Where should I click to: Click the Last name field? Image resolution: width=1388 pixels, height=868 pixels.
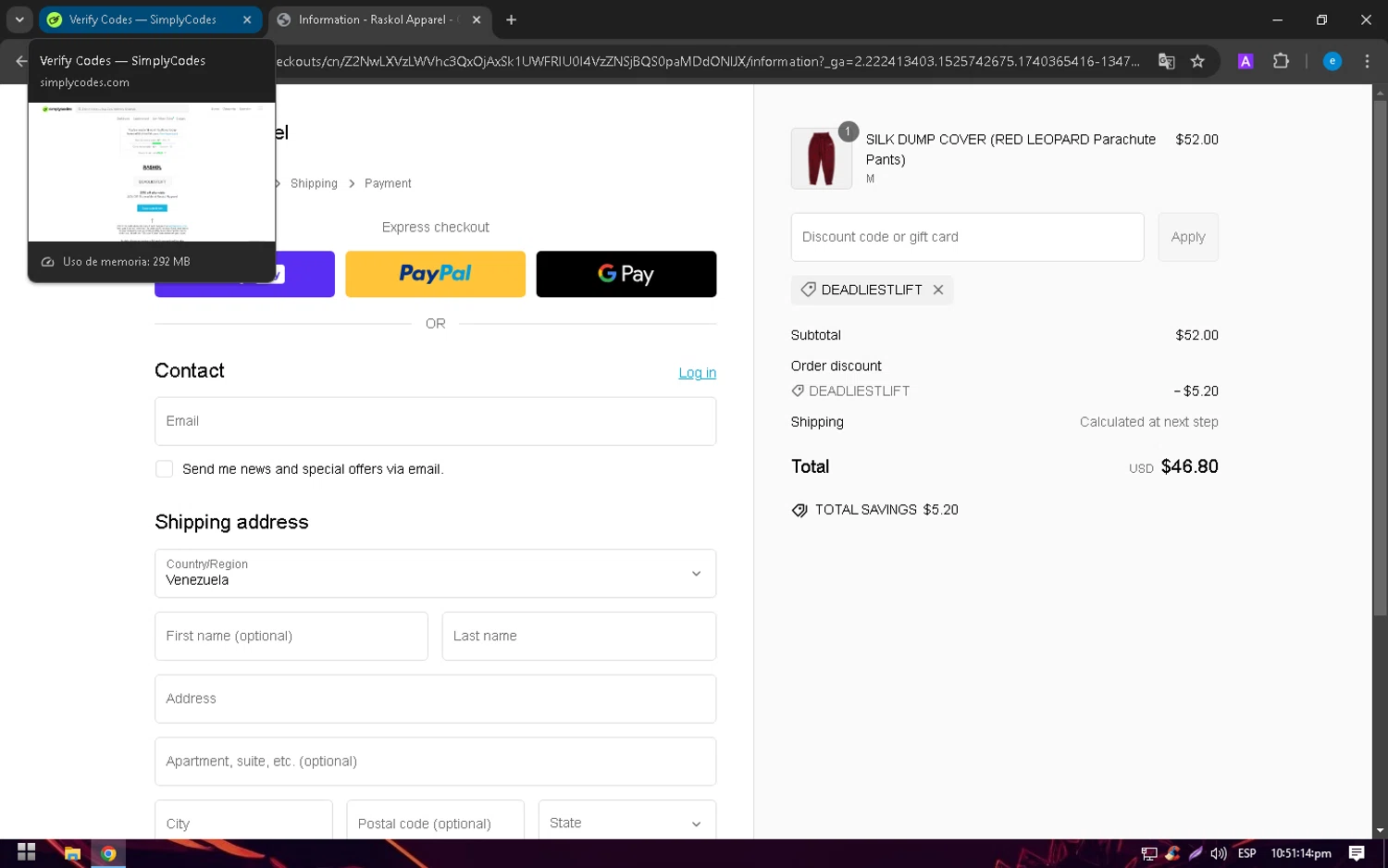[x=579, y=636]
